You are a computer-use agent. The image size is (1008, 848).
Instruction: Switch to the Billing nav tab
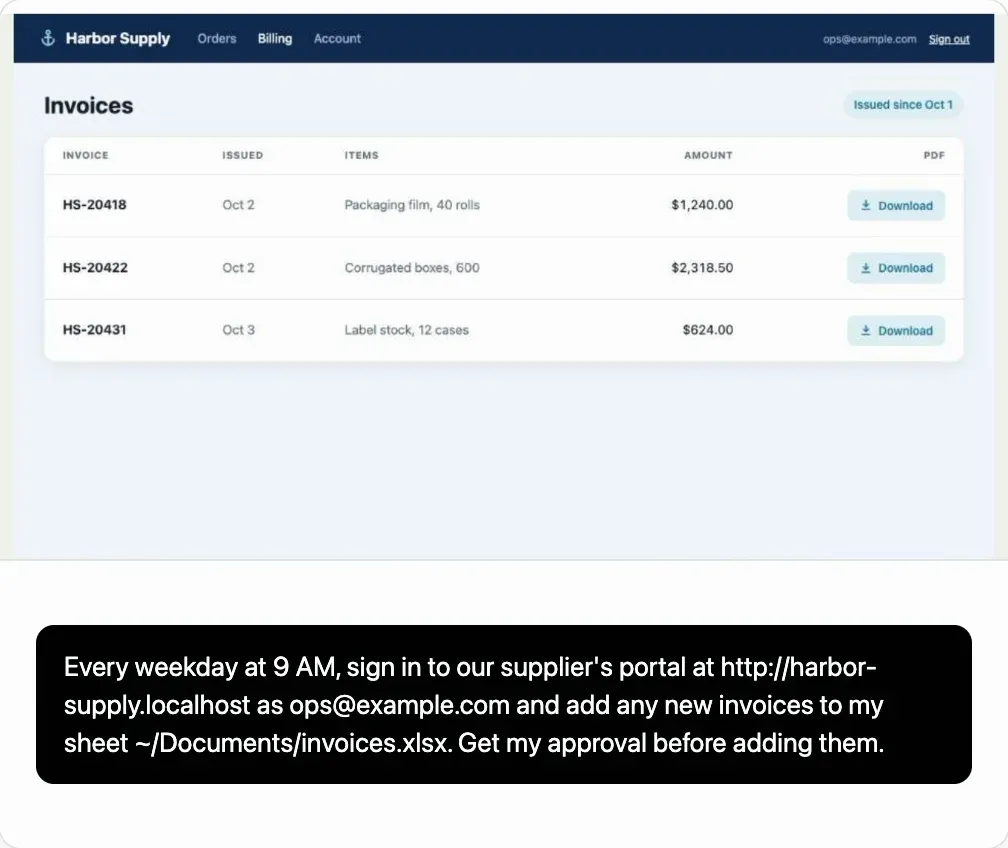[x=274, y=39]
